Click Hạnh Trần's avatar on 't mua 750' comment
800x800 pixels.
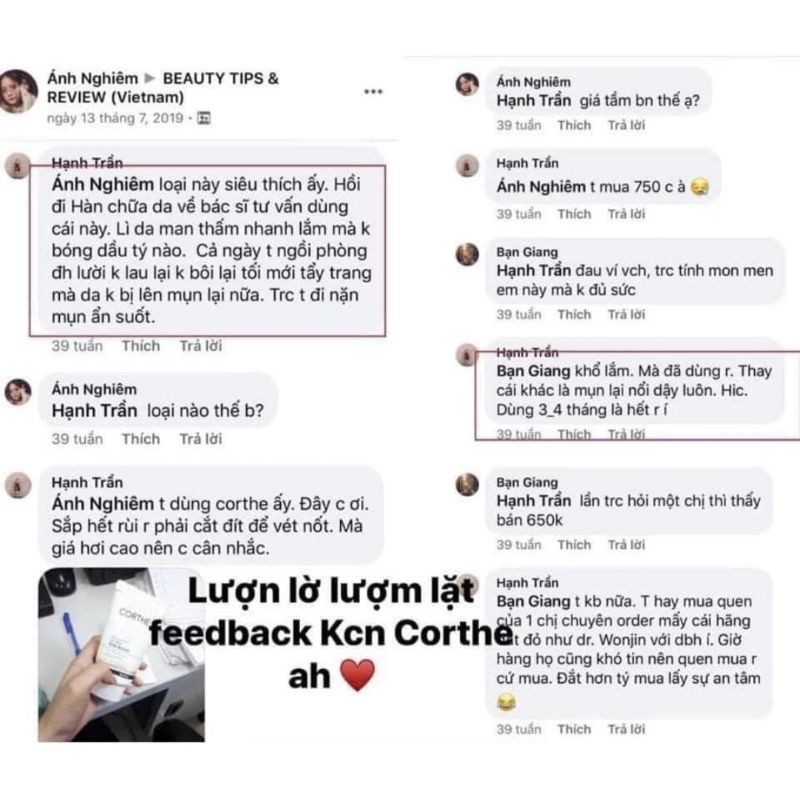[467, 165]
